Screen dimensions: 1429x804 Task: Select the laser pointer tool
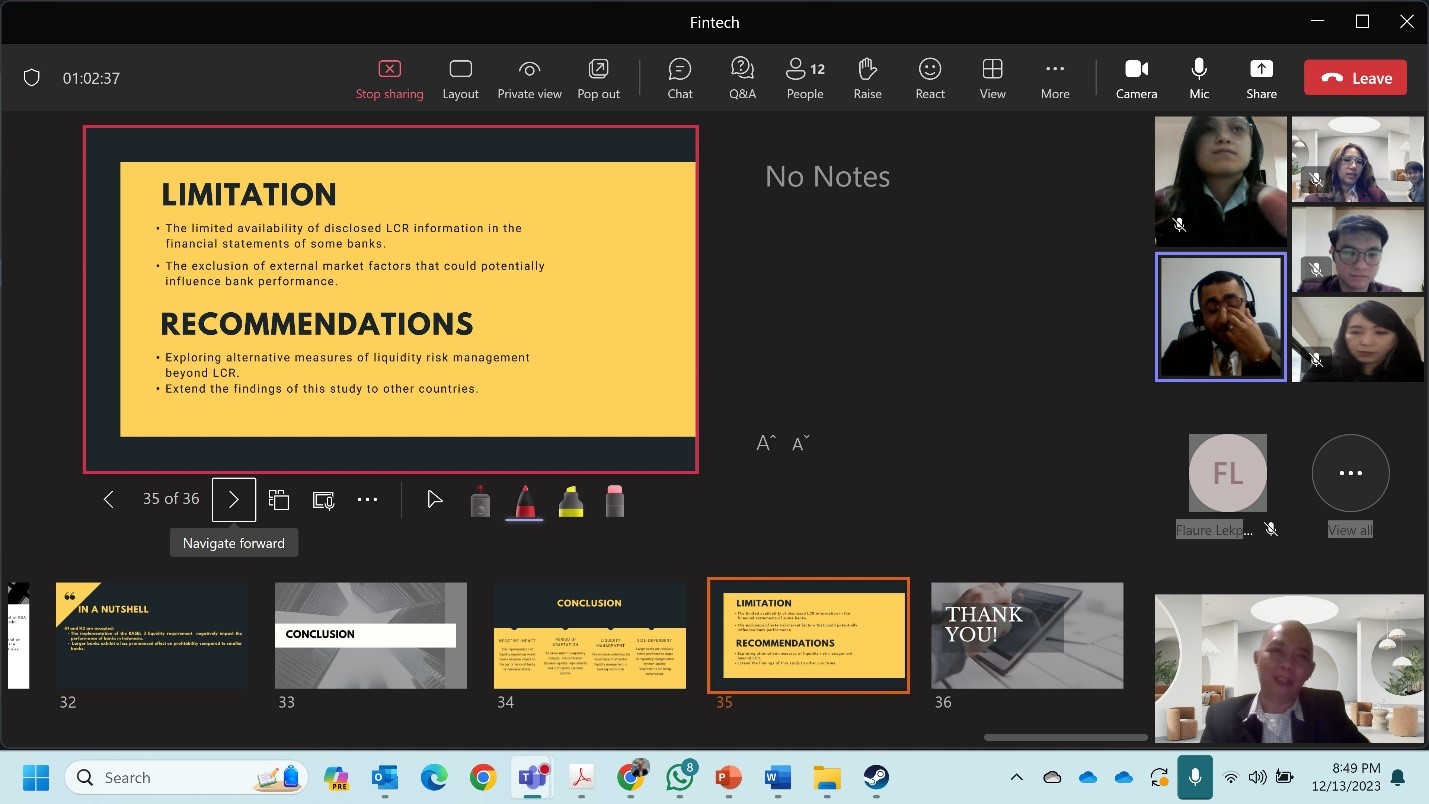[480, 500]
